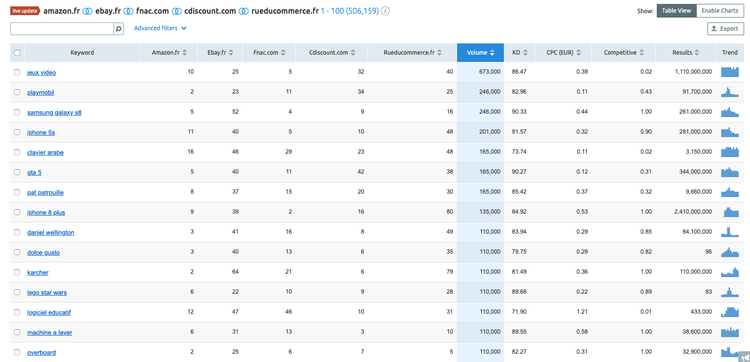
Task: Tick the checkbox for gta 5
Action: tap(17, 172)
